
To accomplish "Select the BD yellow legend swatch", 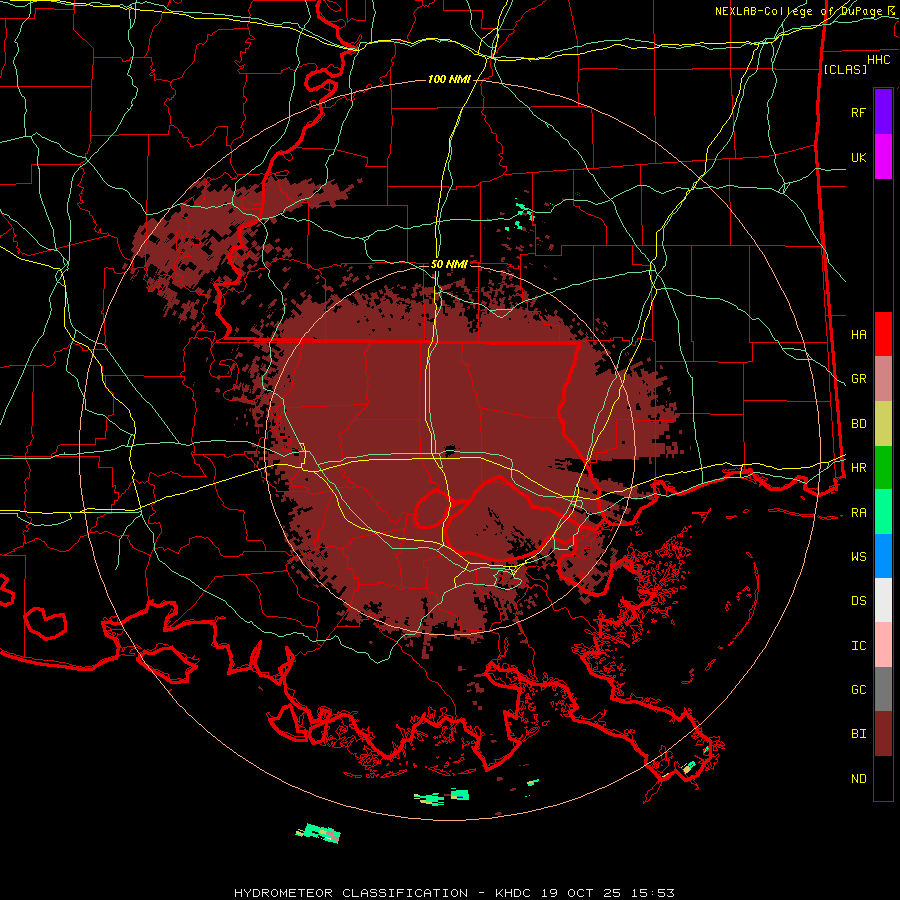I will pos(883,424).
